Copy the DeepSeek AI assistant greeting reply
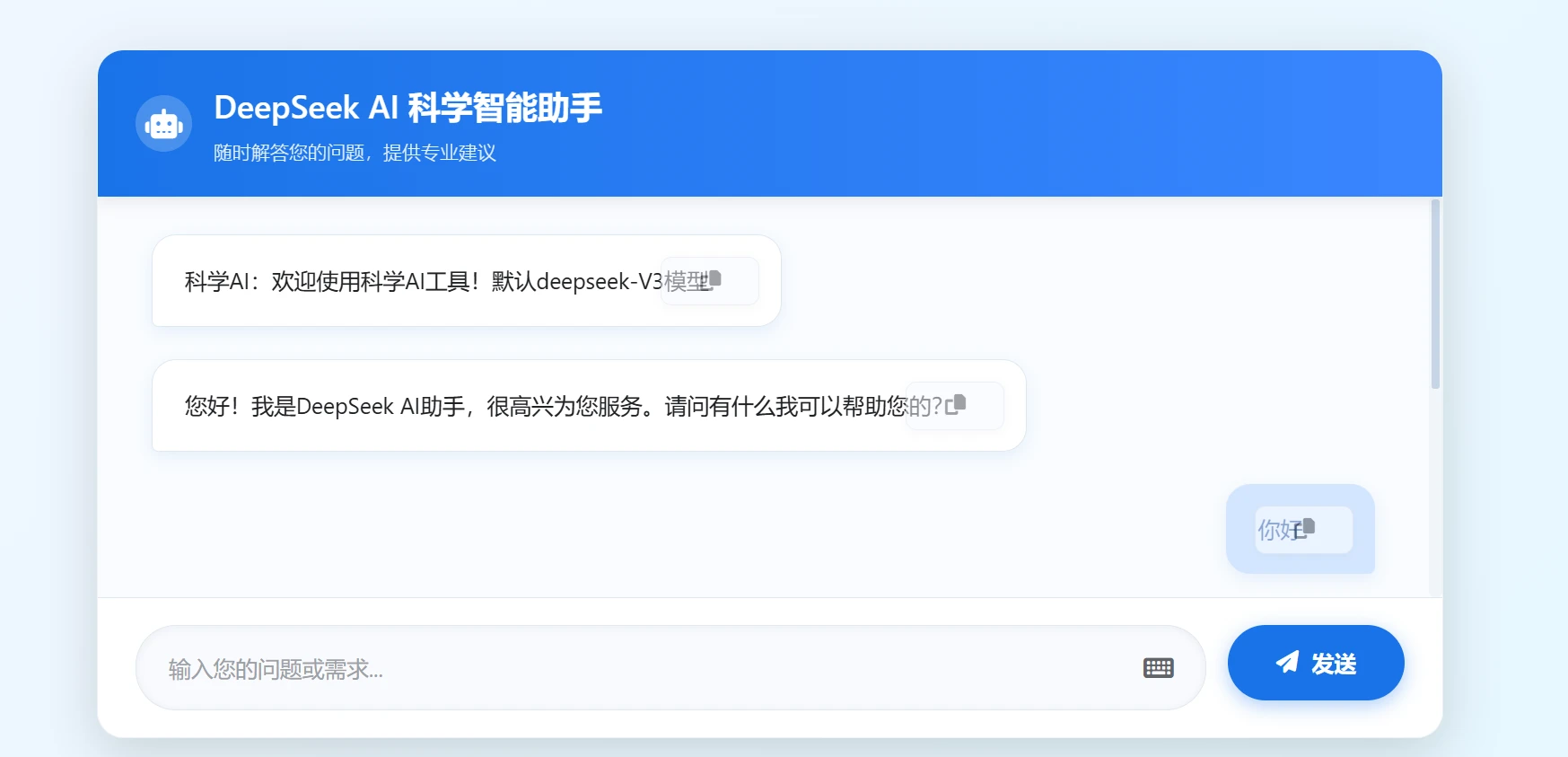Image resolution: width=1568 pixels, height=757 pixels. tap(957, 405)
